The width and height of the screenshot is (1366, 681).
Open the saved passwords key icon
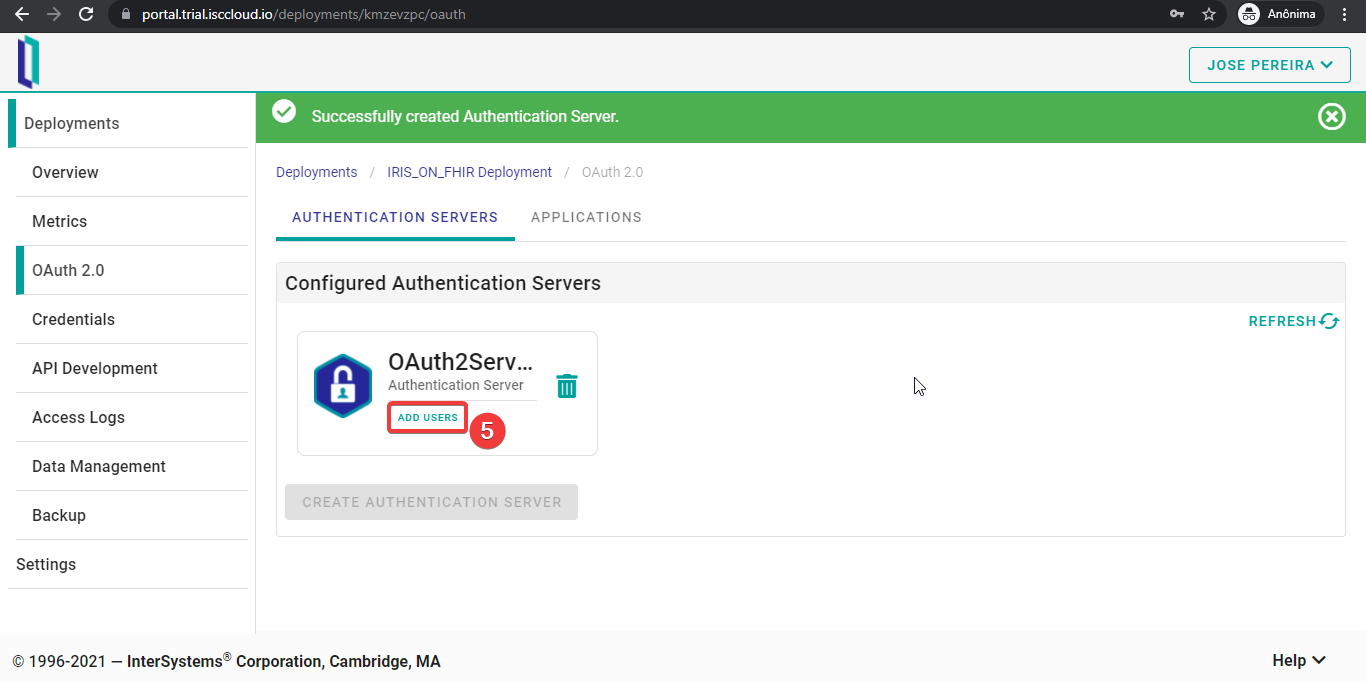[x=1177, y=14]
